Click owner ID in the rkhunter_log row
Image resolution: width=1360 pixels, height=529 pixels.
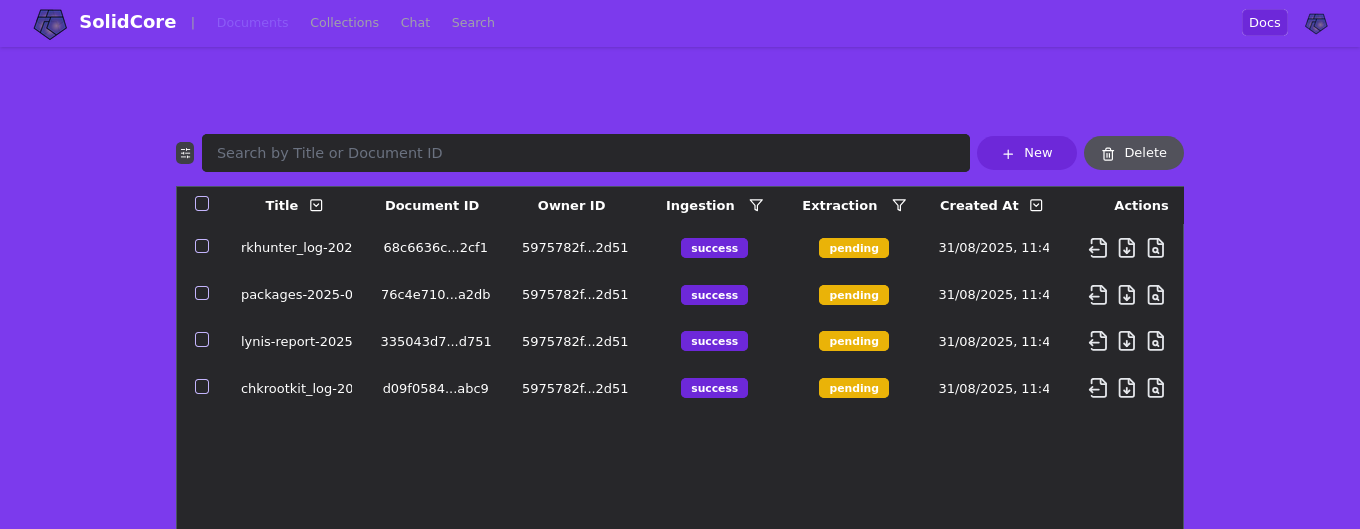[x=575, y=248]
